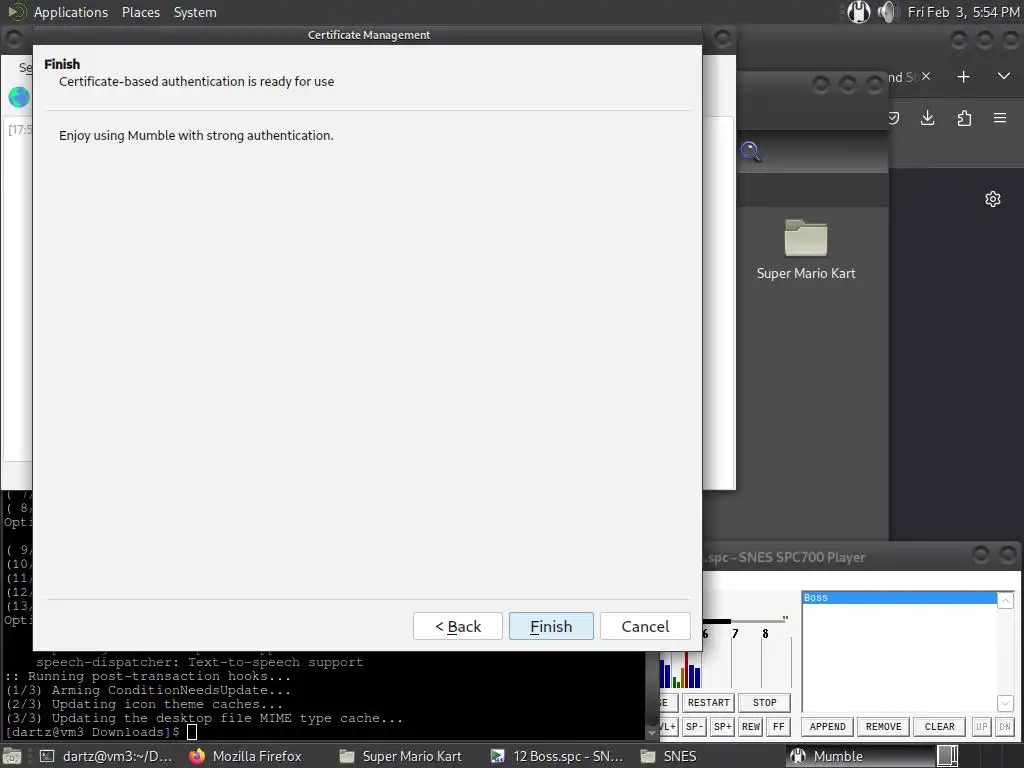Viewport: 1024px width, 768px height.
Task: Click CLEAR in the SPC player playlist
Action: [x=940, y=727]
